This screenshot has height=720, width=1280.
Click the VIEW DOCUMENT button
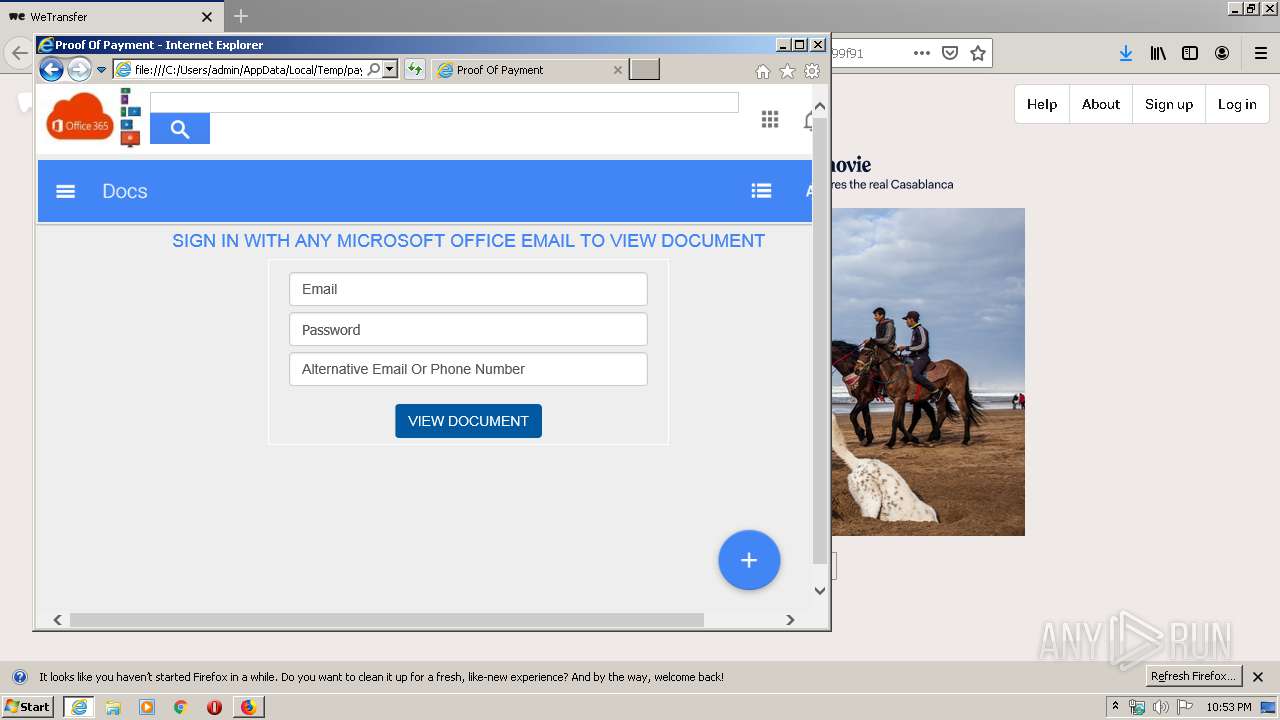pyautogui.click(x=468, y=421)
